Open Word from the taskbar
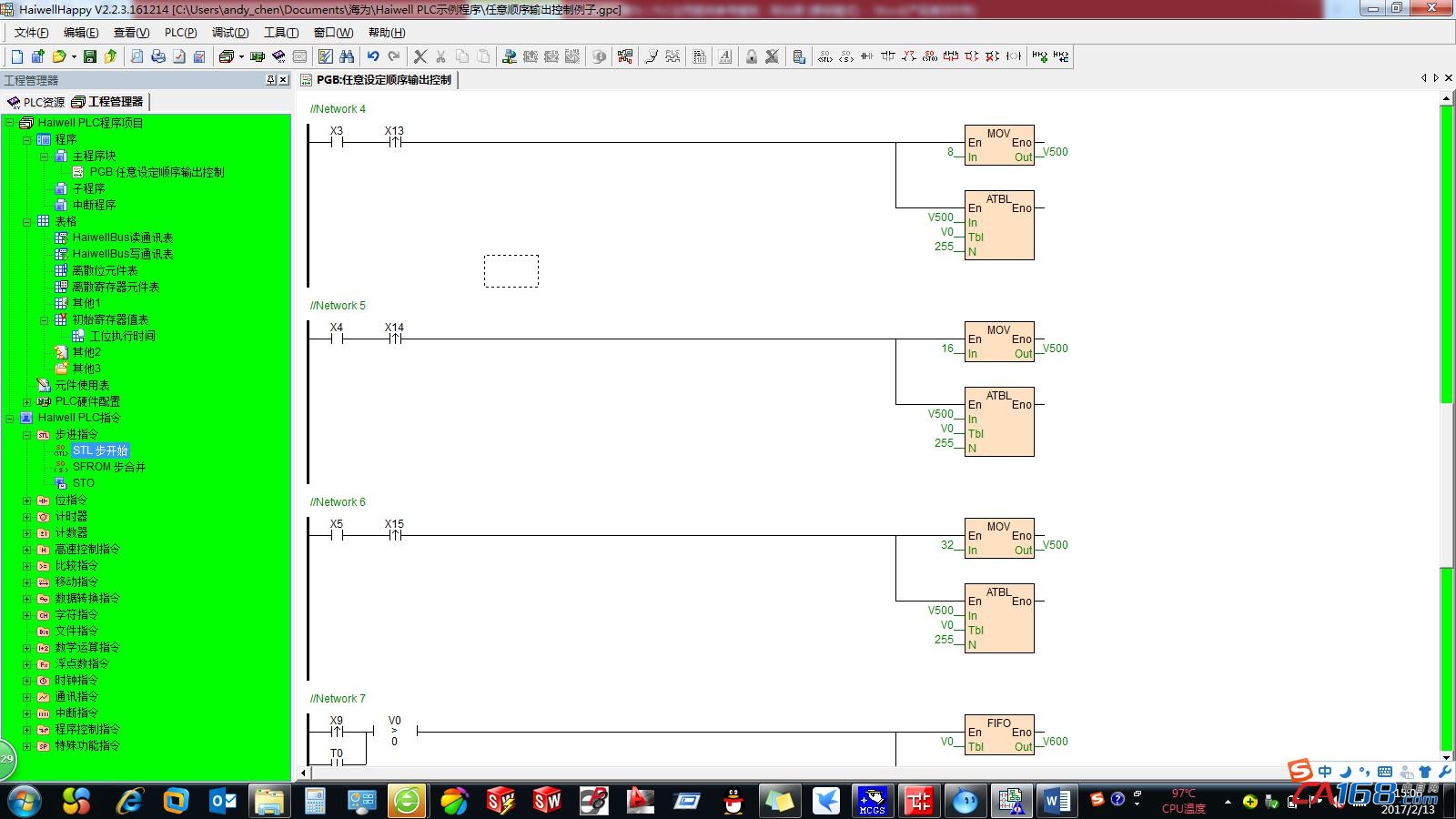Viewport: 1456px width, 819px height. point(1057,801)
